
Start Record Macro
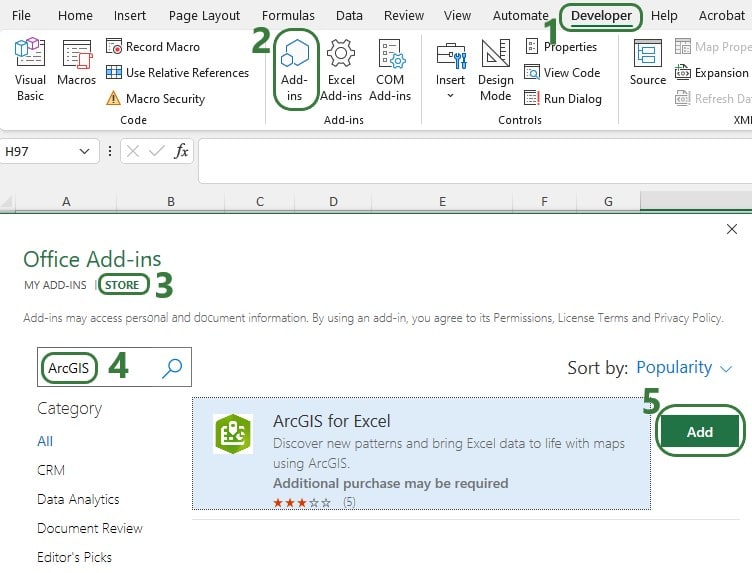[x=153, y=47]
